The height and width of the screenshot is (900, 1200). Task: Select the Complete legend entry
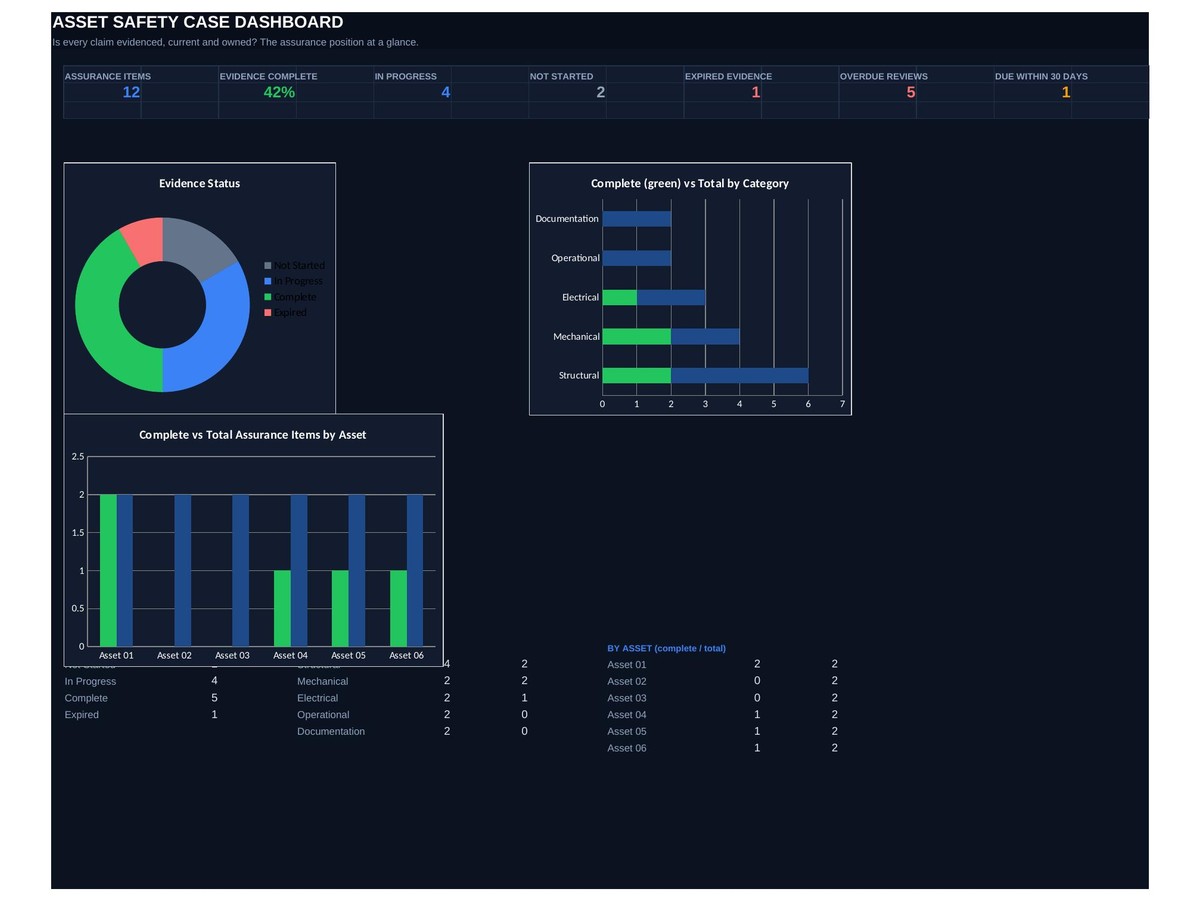point(296,297)
